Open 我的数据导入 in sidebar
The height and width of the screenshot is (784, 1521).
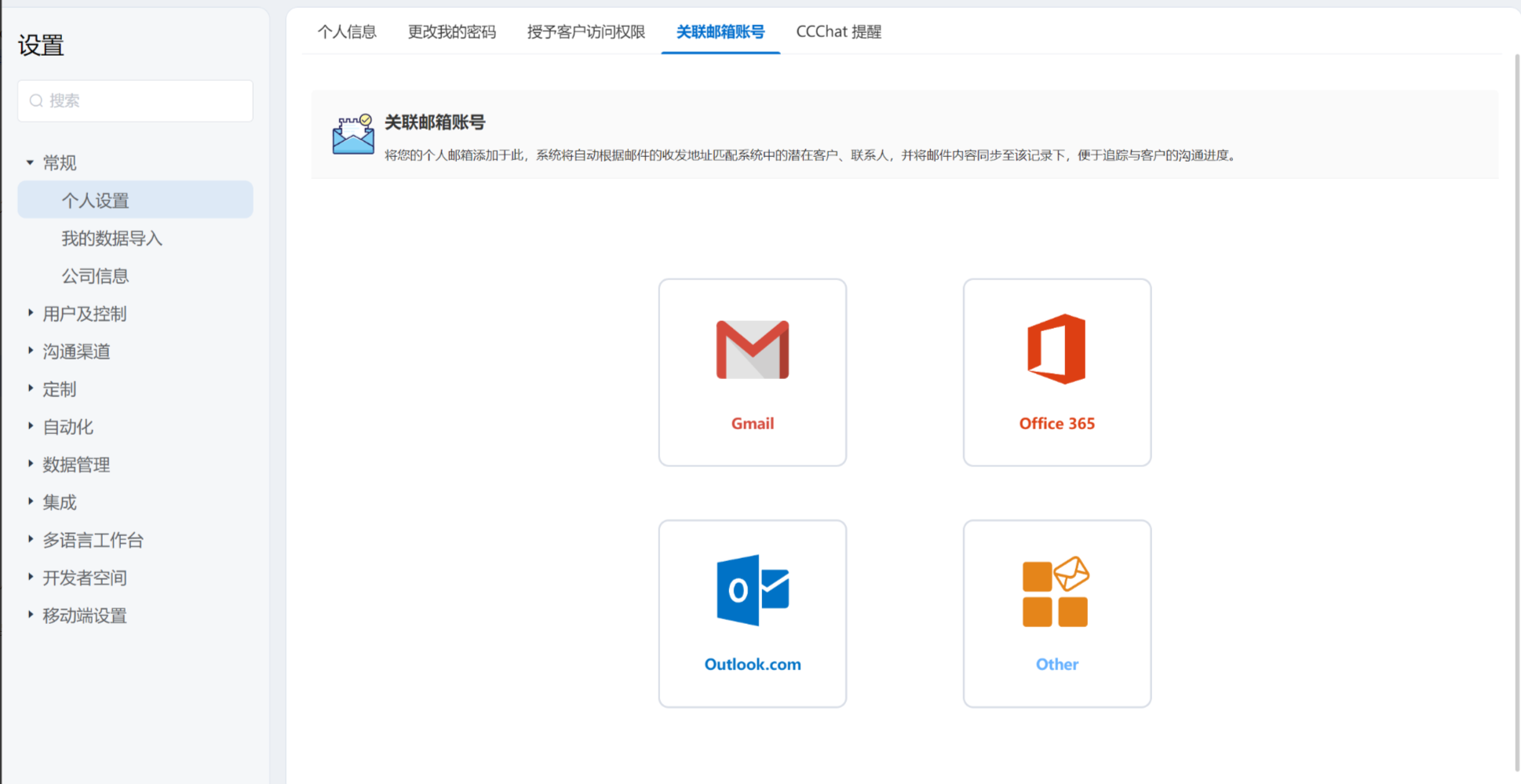(x=111, y=239)
